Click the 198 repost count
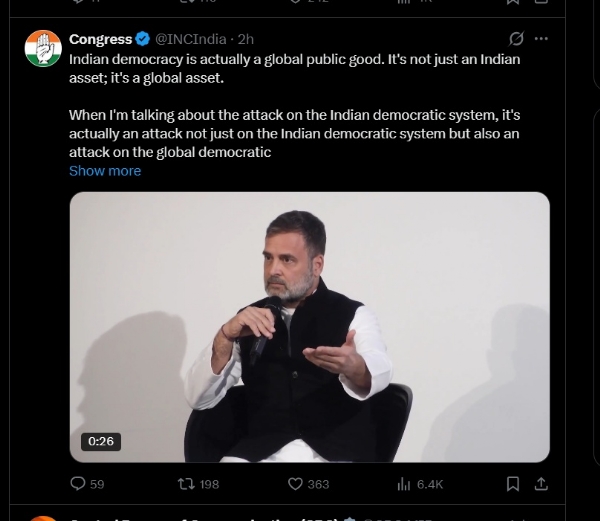 (x=209, y=484)
